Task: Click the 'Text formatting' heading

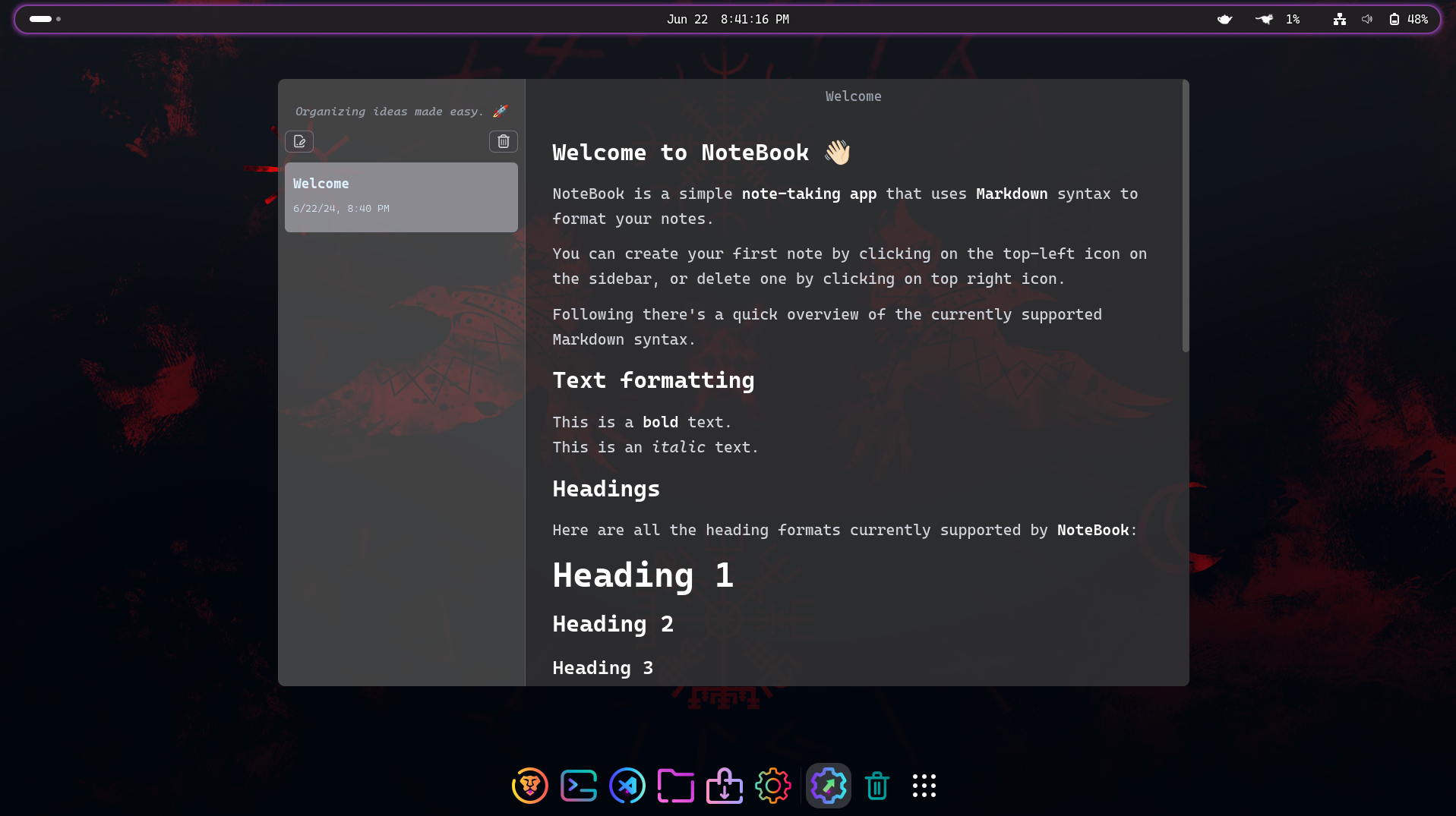Action: coord(653,380)
